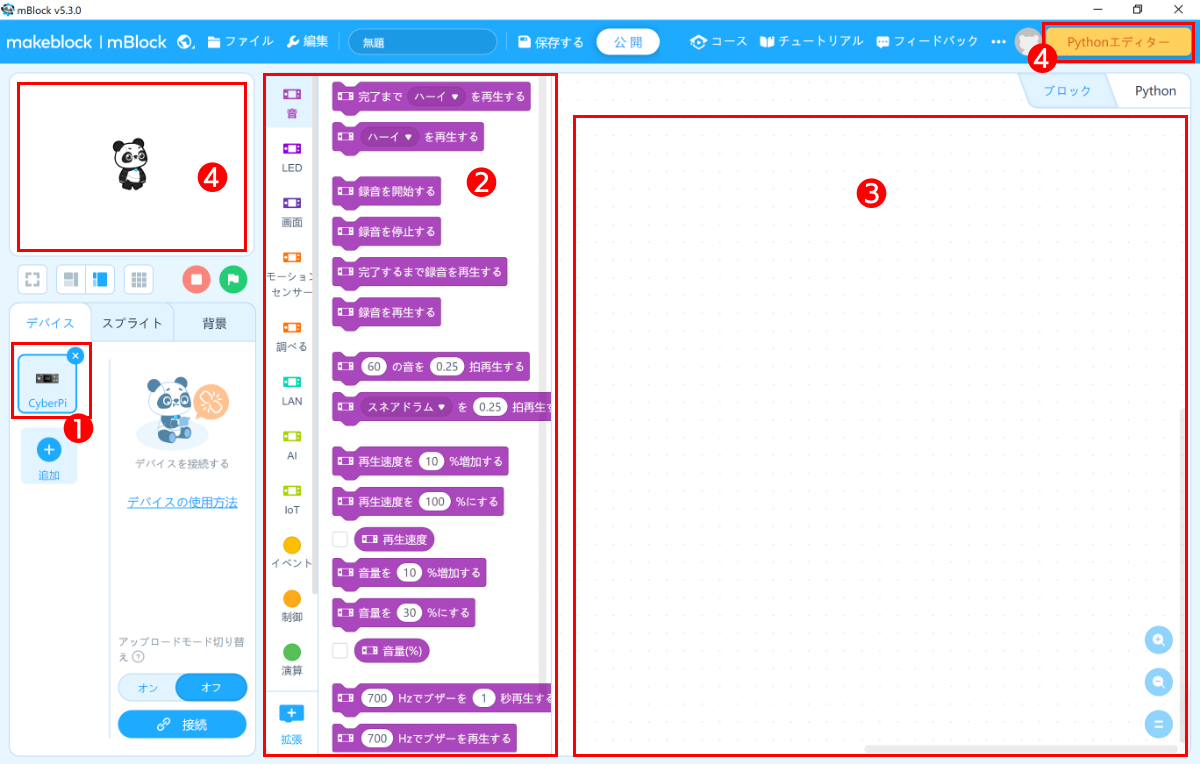Click the red stop button
This screenshot has height=764, width=1200.
196,279
